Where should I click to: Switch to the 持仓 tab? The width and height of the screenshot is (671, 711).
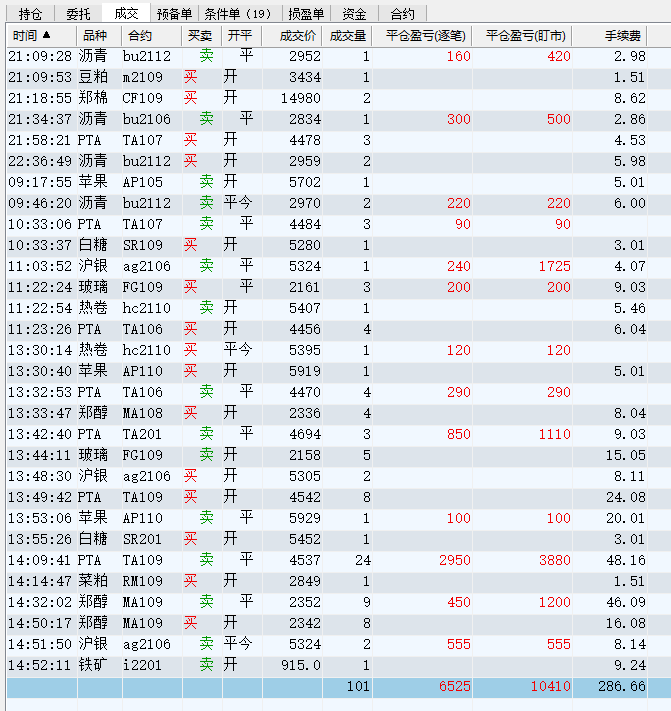pos(31,14)
